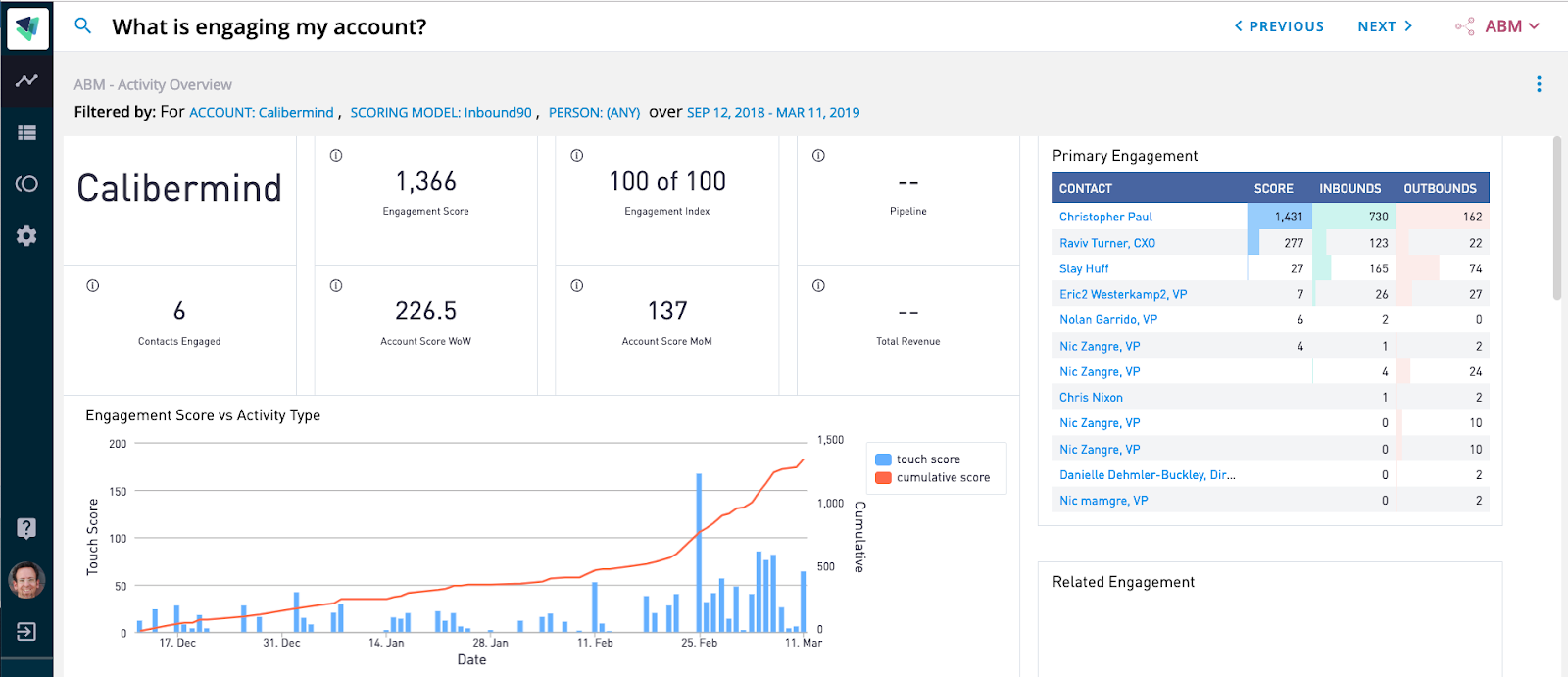Click the 137 Account Score MoM value
Image resolution: width=1568 pixels, height=677 pixels.
coord(667,311)
